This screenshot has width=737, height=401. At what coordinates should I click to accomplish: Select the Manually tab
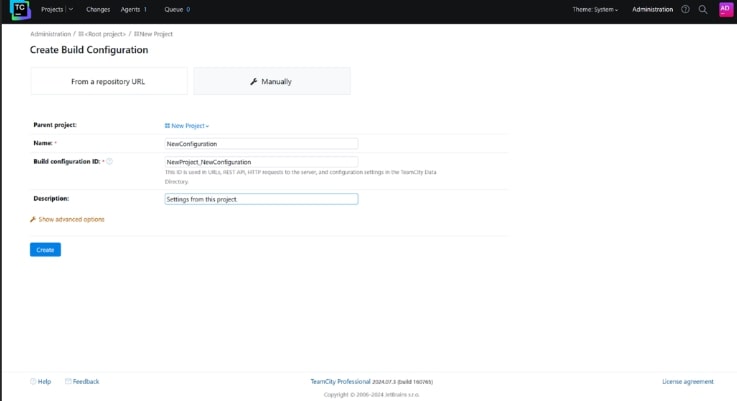coord(272,81)
